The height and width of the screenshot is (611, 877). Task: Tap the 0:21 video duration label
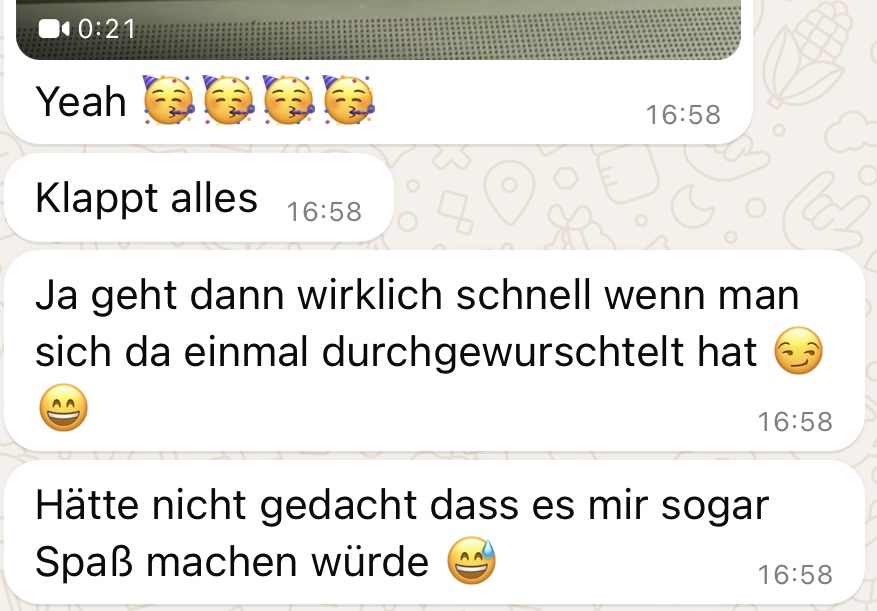click(106, 29)
